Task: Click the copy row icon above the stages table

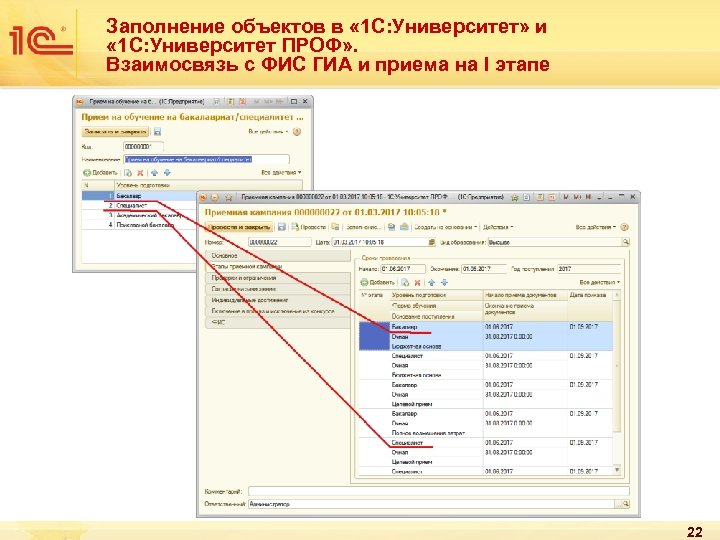Action: pos(405,282)
